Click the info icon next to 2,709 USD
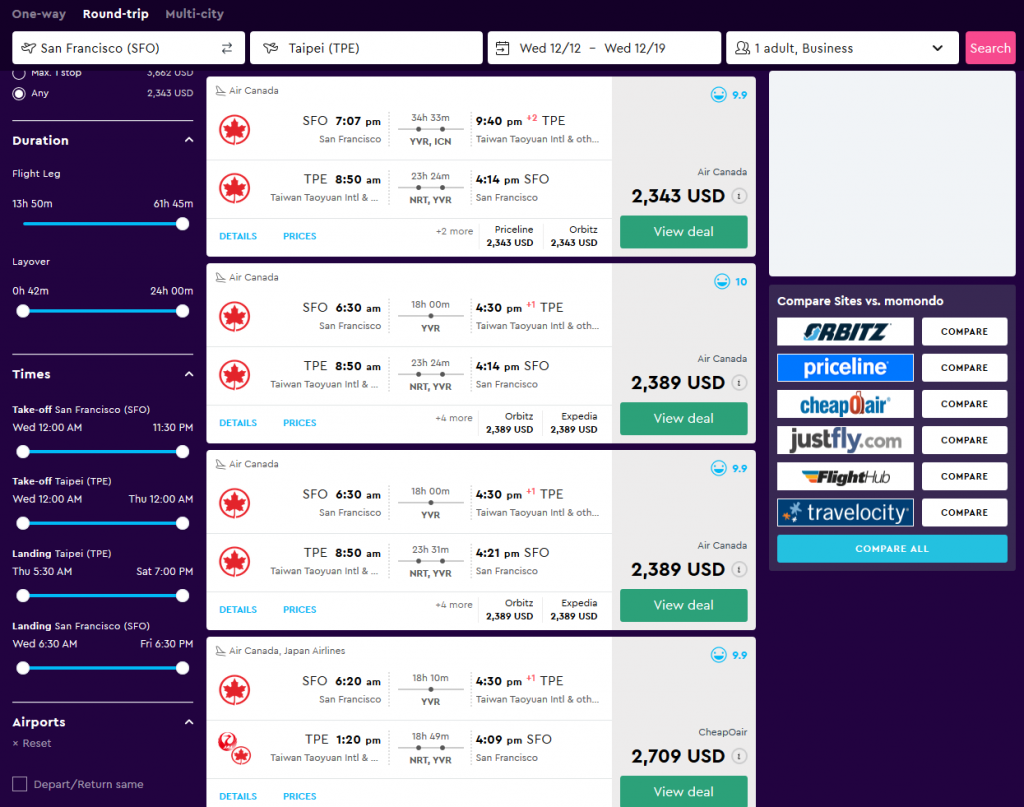 (739, 756)
